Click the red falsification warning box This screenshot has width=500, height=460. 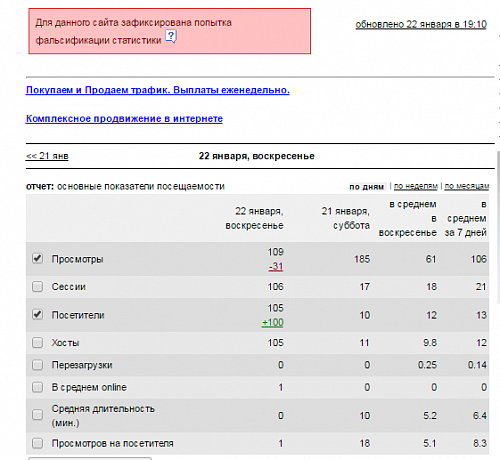pos(170,31)
